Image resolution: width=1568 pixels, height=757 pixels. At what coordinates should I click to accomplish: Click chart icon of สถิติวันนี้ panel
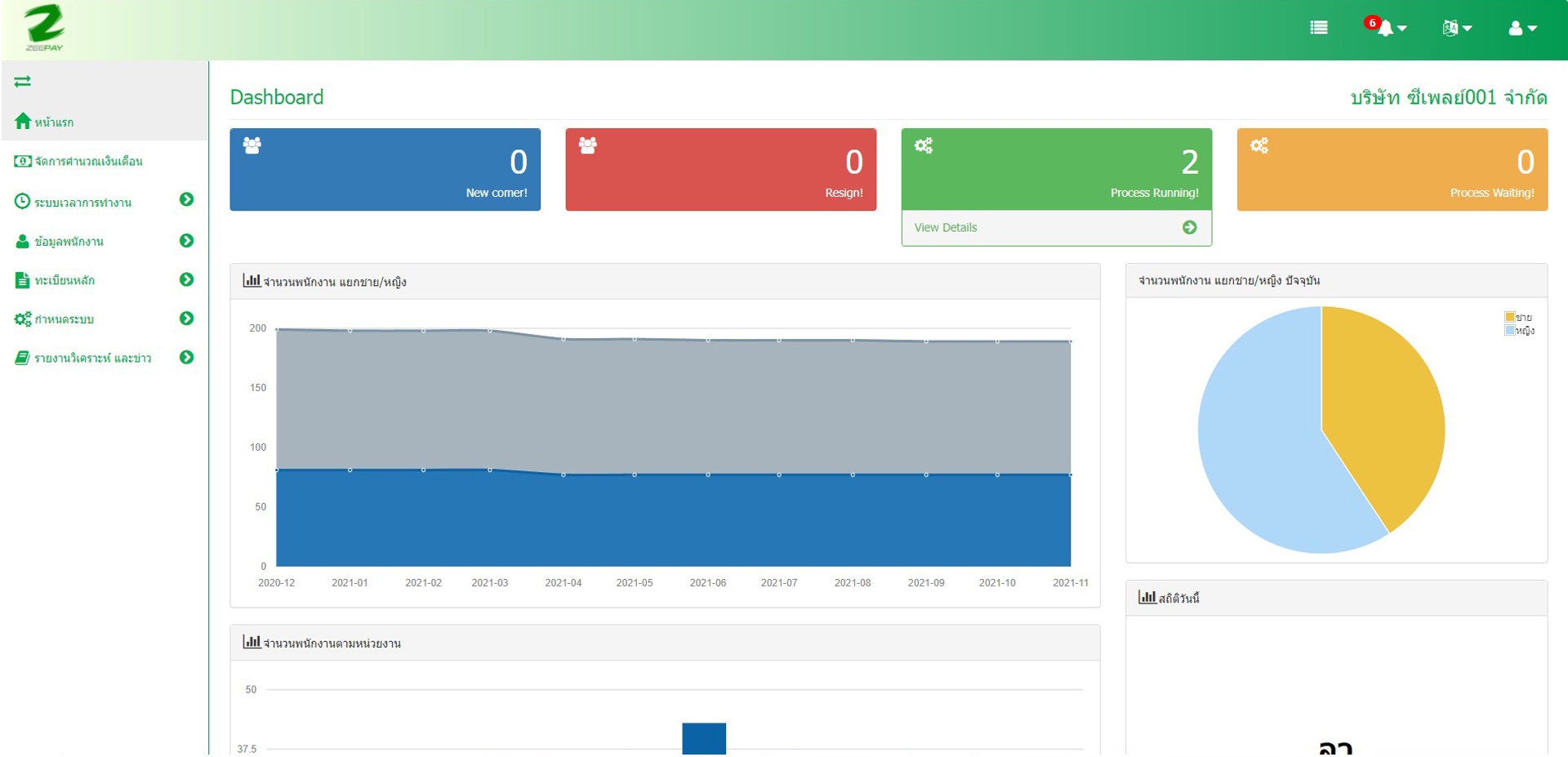tap(1147, 597)
